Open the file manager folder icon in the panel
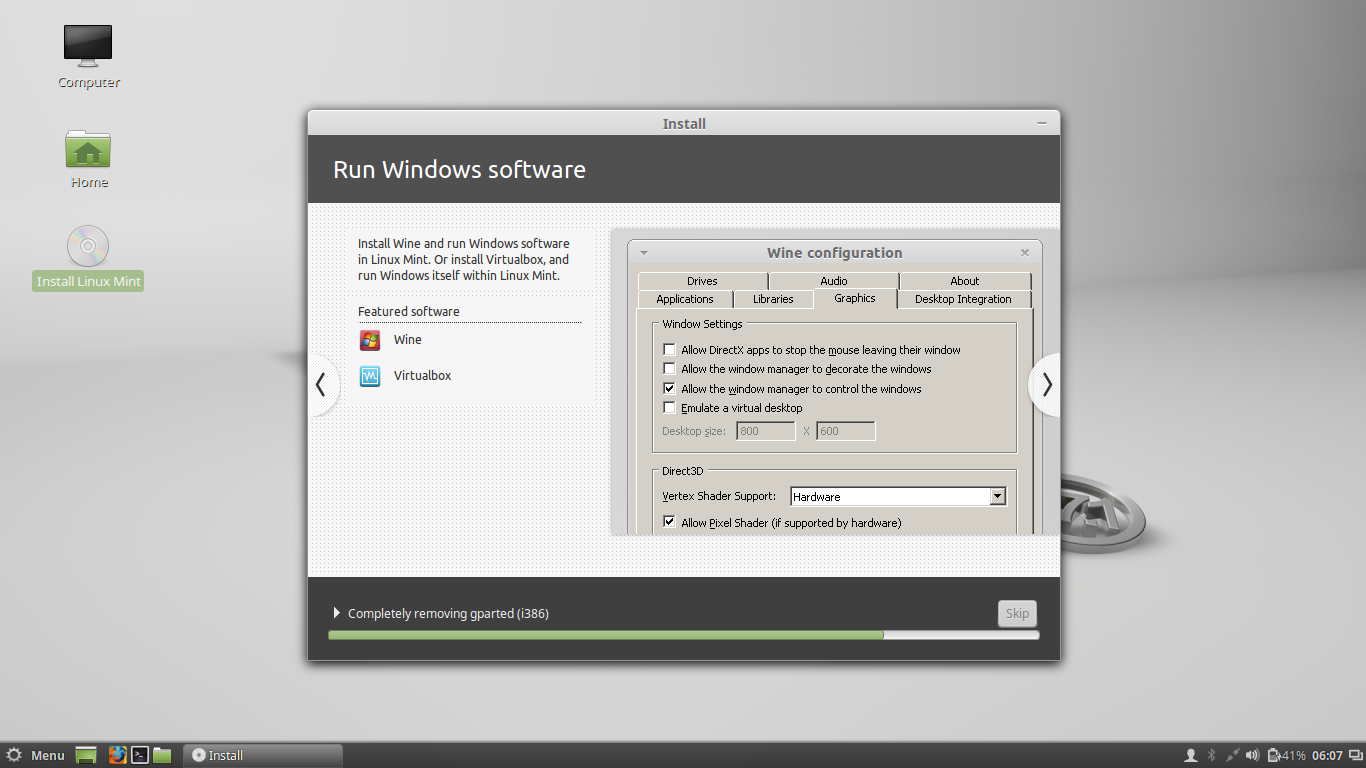The width and height of the screenshot is (1366, 768). (162, 755)
